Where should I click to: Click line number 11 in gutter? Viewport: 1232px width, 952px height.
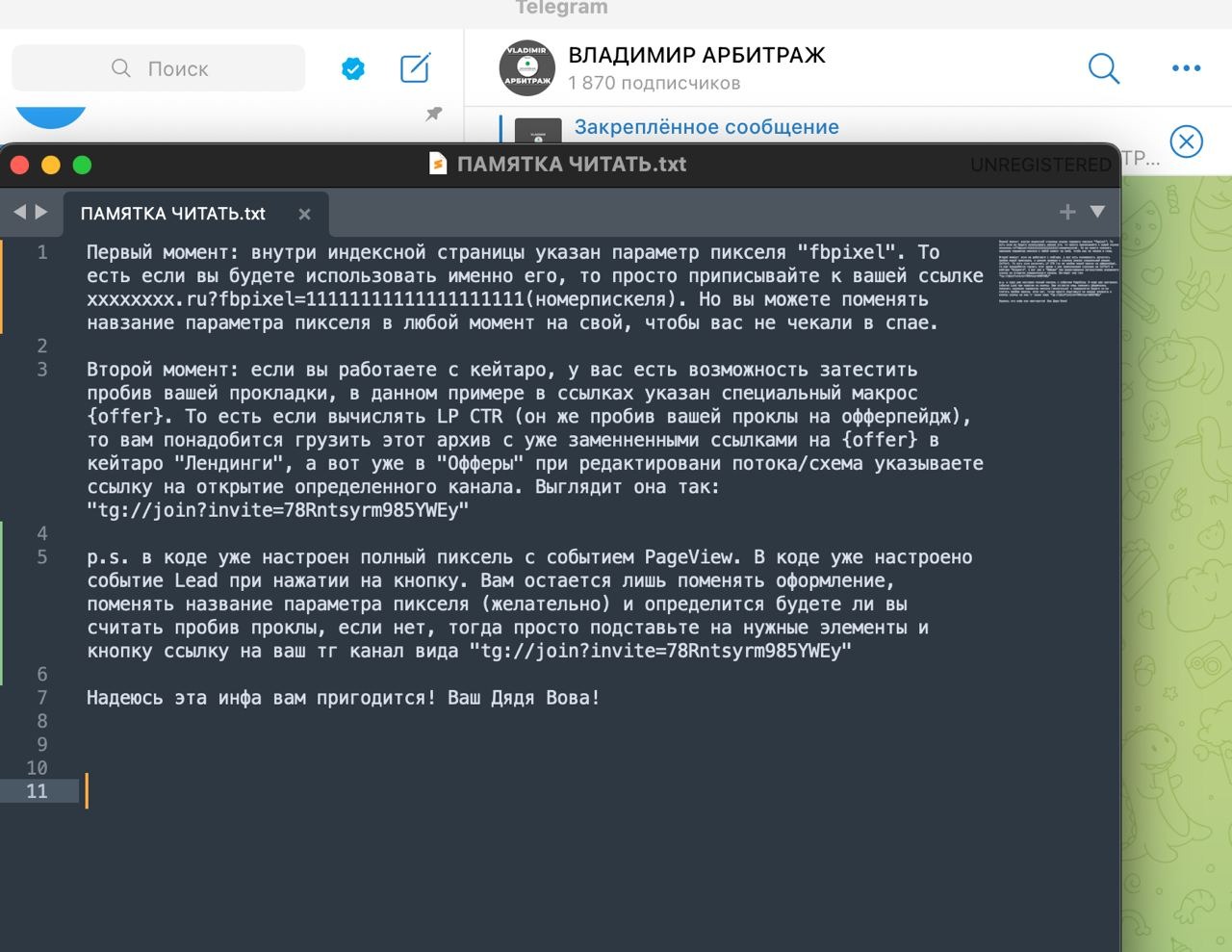coord(37,791)
